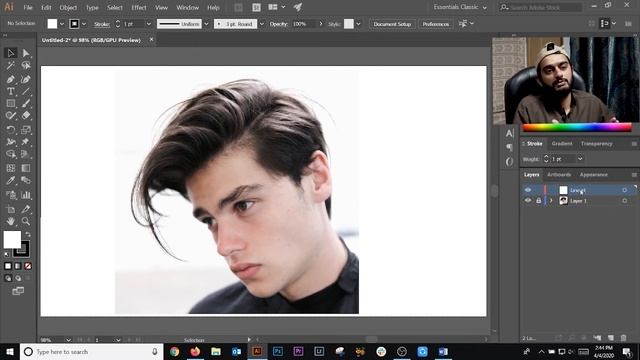Choose the Rectangle tool
The height and width of the screenshot is (360, 640).
11,104
